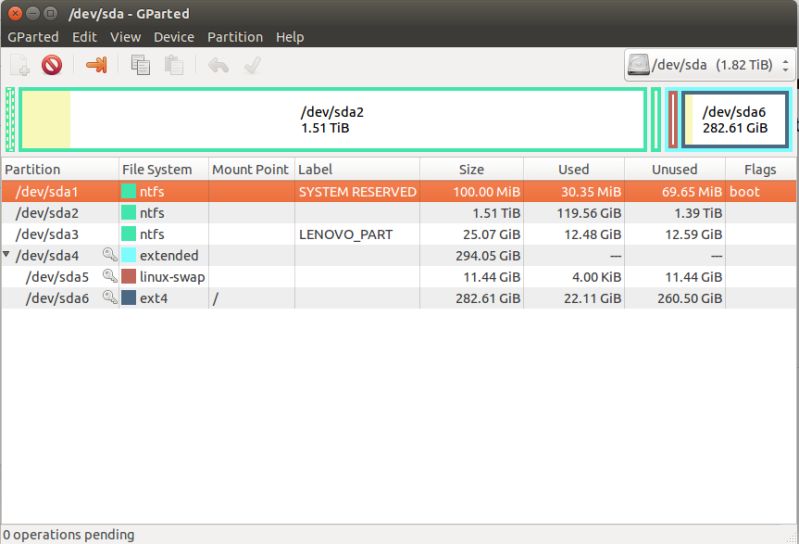Click the Paste partition icon
This screenshot has height=544, width=799.
[174, 65]
